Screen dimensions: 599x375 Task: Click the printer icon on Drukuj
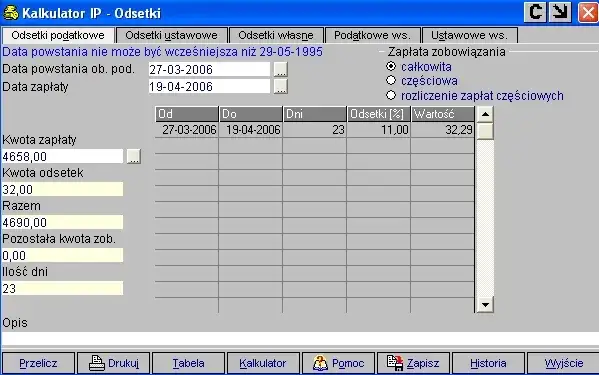(x=96, y=363)
